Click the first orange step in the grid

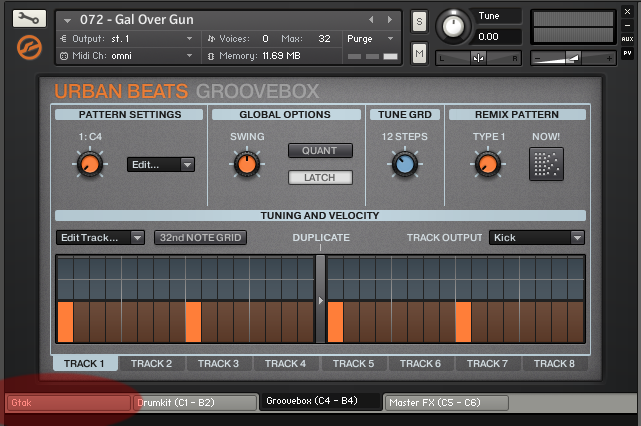65,322
